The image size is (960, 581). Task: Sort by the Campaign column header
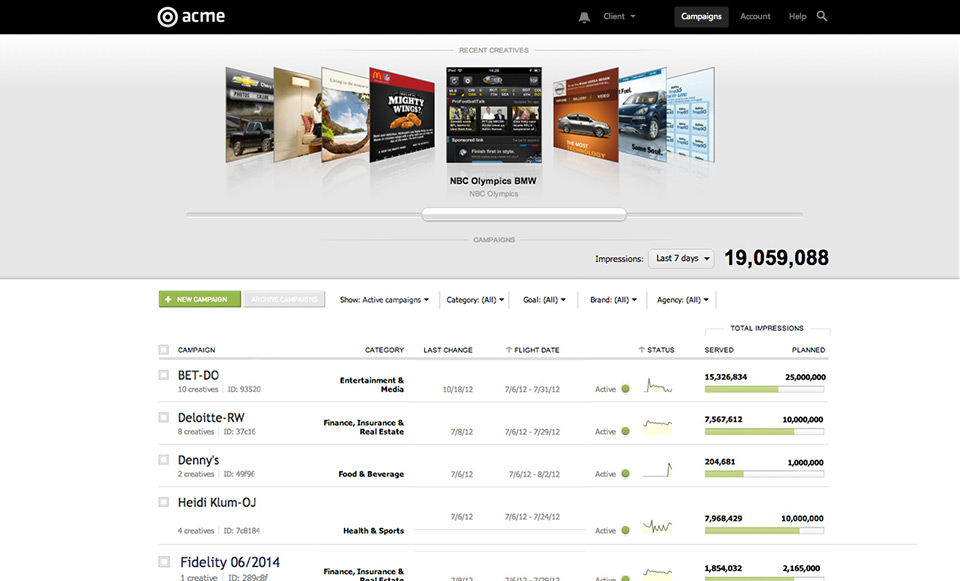click(197, 350)
